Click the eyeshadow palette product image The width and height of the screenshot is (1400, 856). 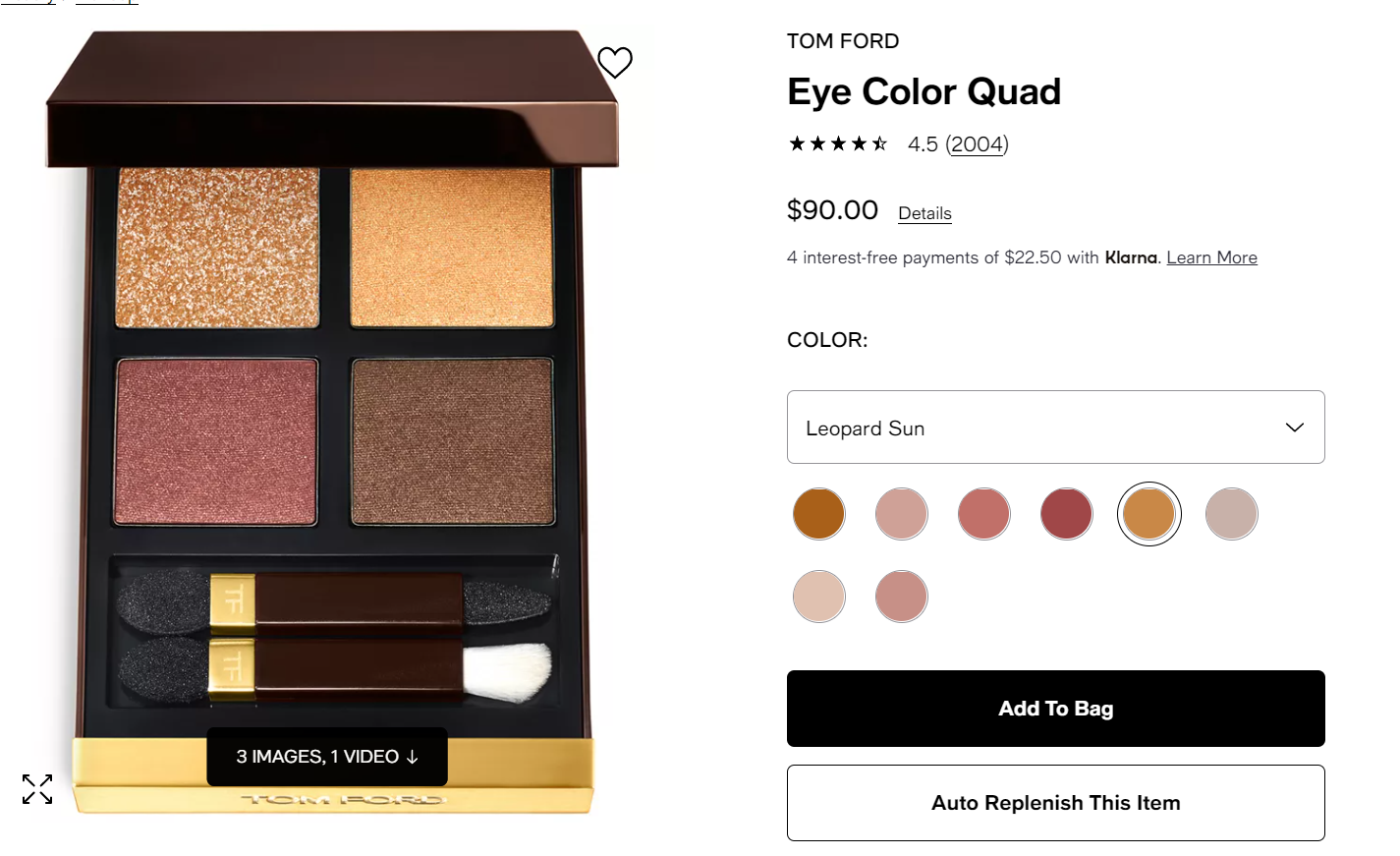[332, 423]
